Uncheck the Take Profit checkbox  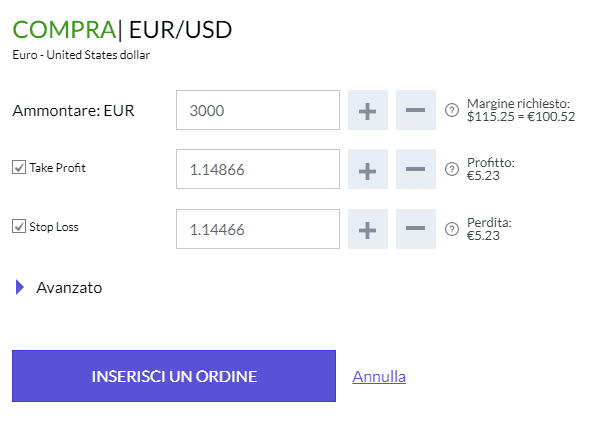pyautogui.click(x=19, y=167)
